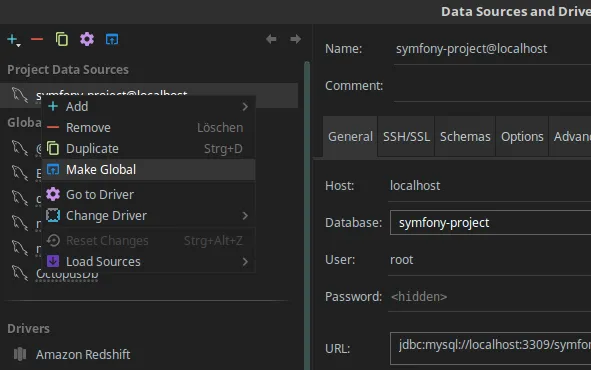Viewport: 591px width, 370px height.
Task: Open the Options tab
Action: point(522,136)
